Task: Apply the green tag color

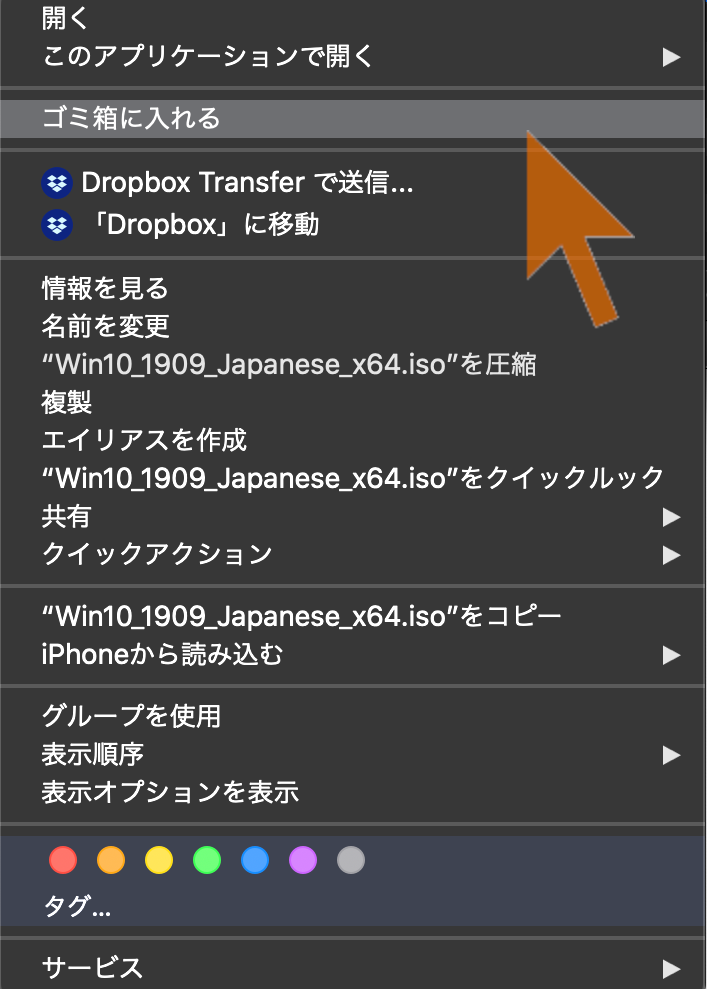Action: (x=207, y=860)
